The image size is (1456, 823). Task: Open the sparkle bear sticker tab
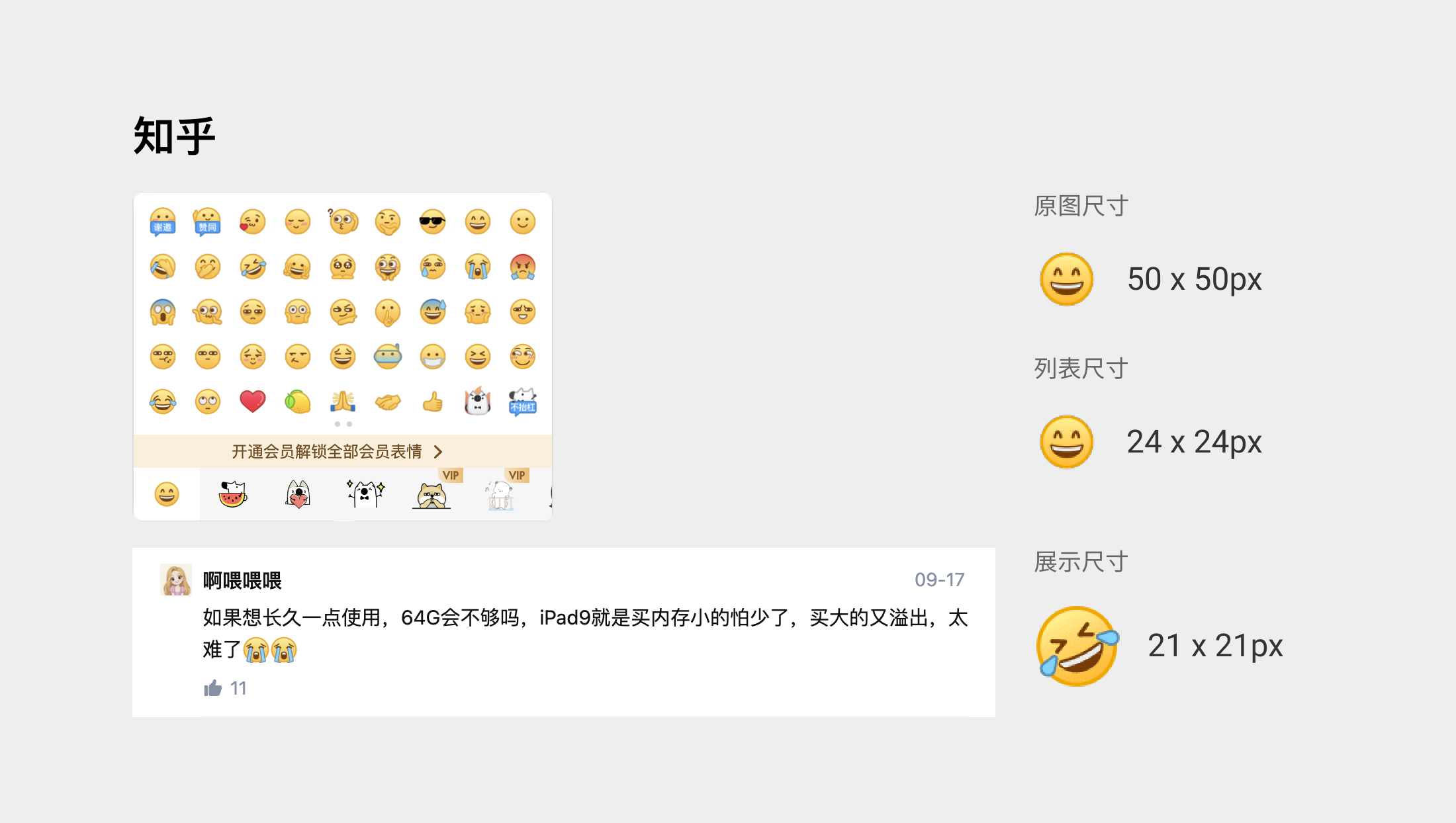click(x=365, y=494)
